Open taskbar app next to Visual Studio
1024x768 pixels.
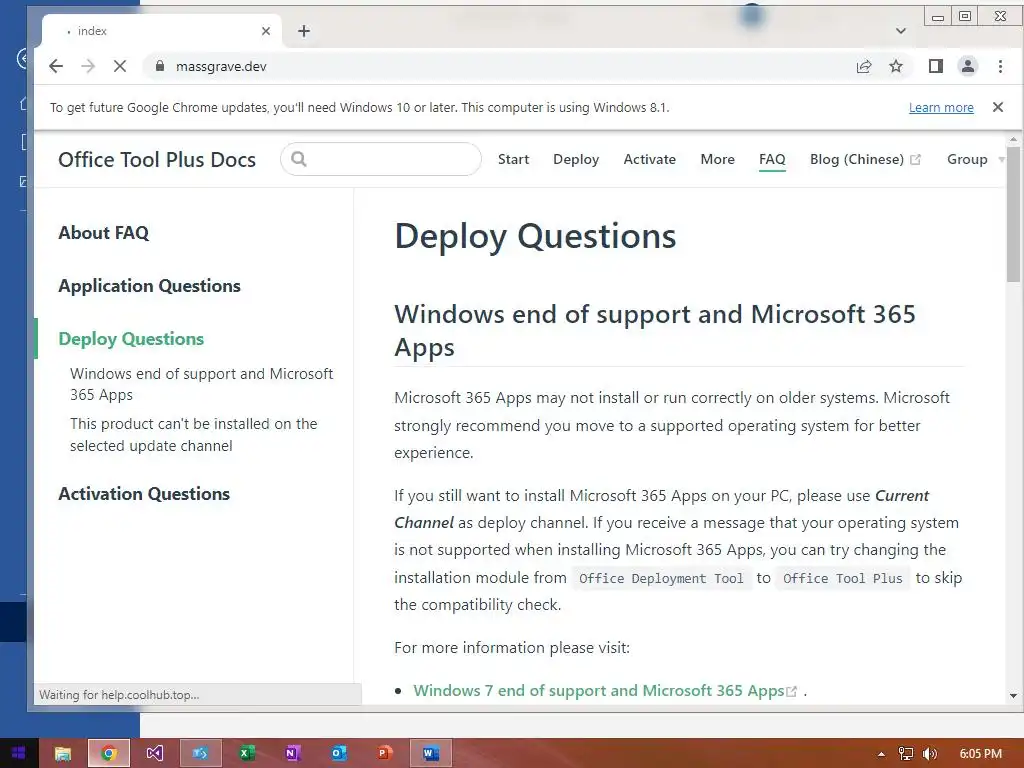click(x=200, y=753)
